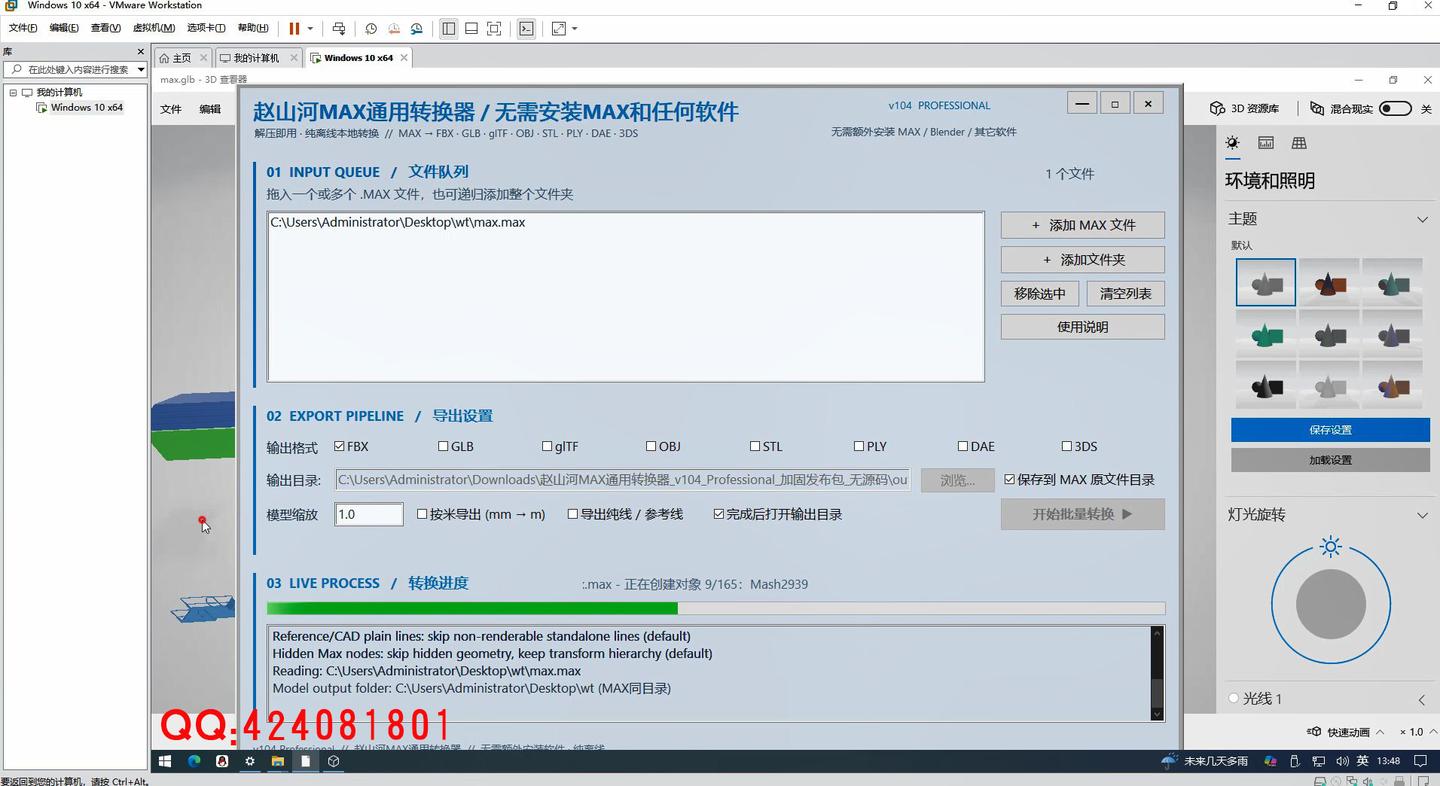Open the Windows Start menu
Image resolution: width=1440 pixels, height=786 pixels.
click(x=165, y=761)
